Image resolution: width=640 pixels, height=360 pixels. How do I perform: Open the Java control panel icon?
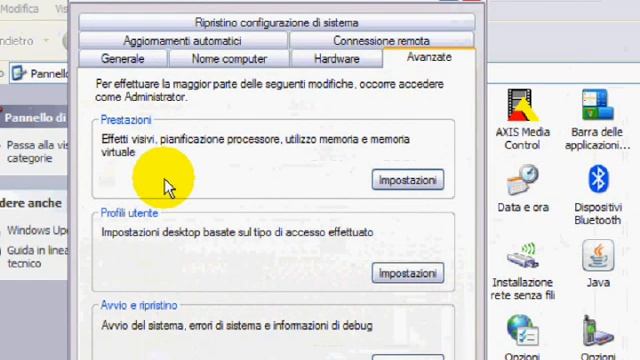click(x=598, y=256)
